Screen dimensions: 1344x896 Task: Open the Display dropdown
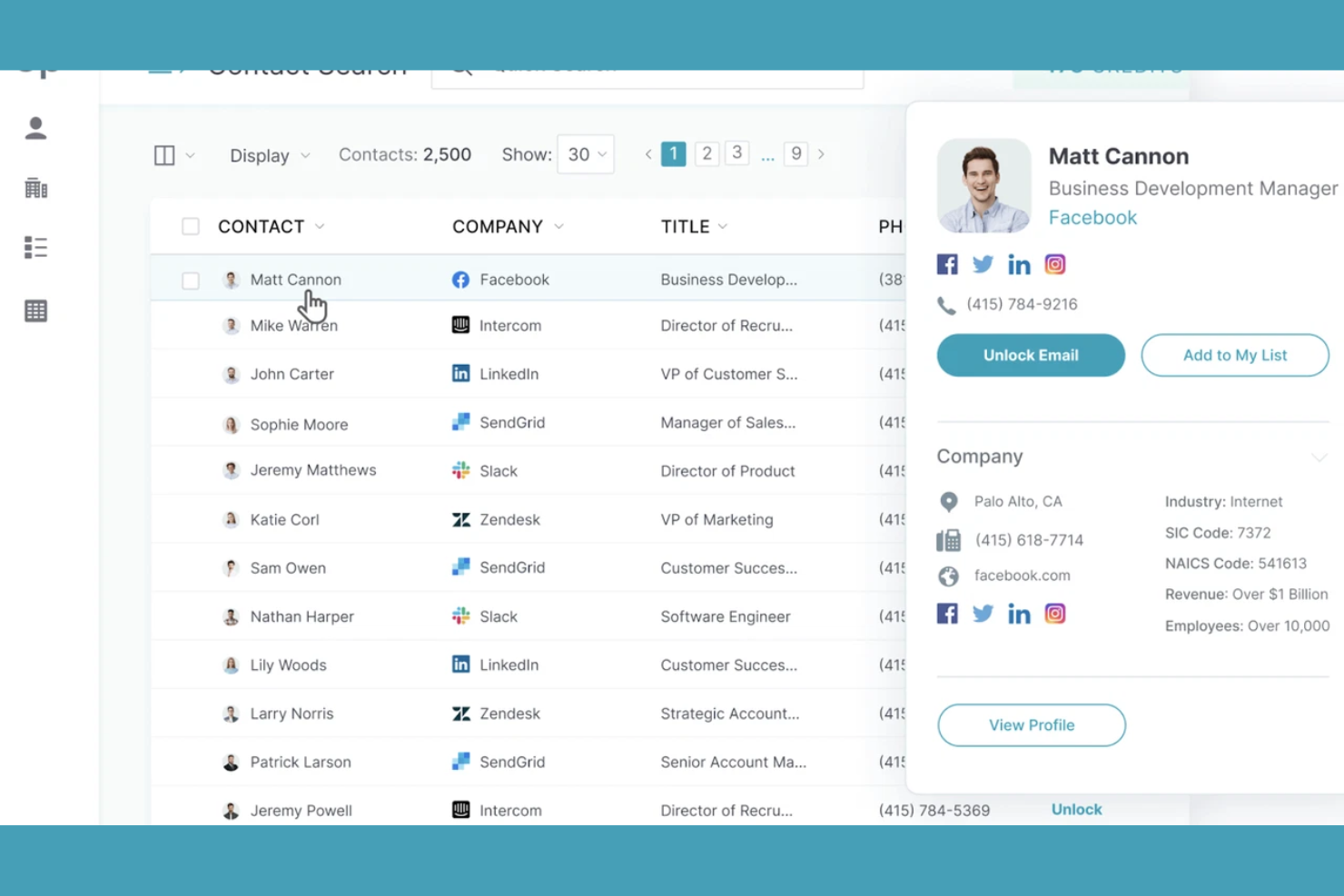coord(270,155)
